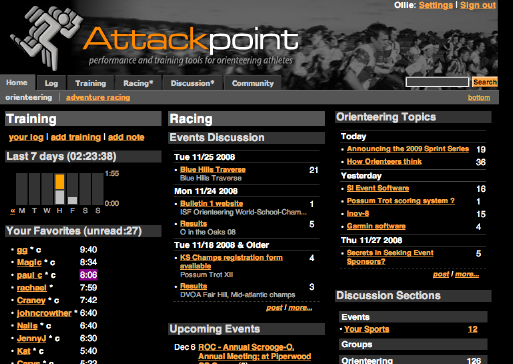
Task: Open Secrets in Seeking Event Sponsors topic
Action: pyautogui.click(x=390, y=257)
